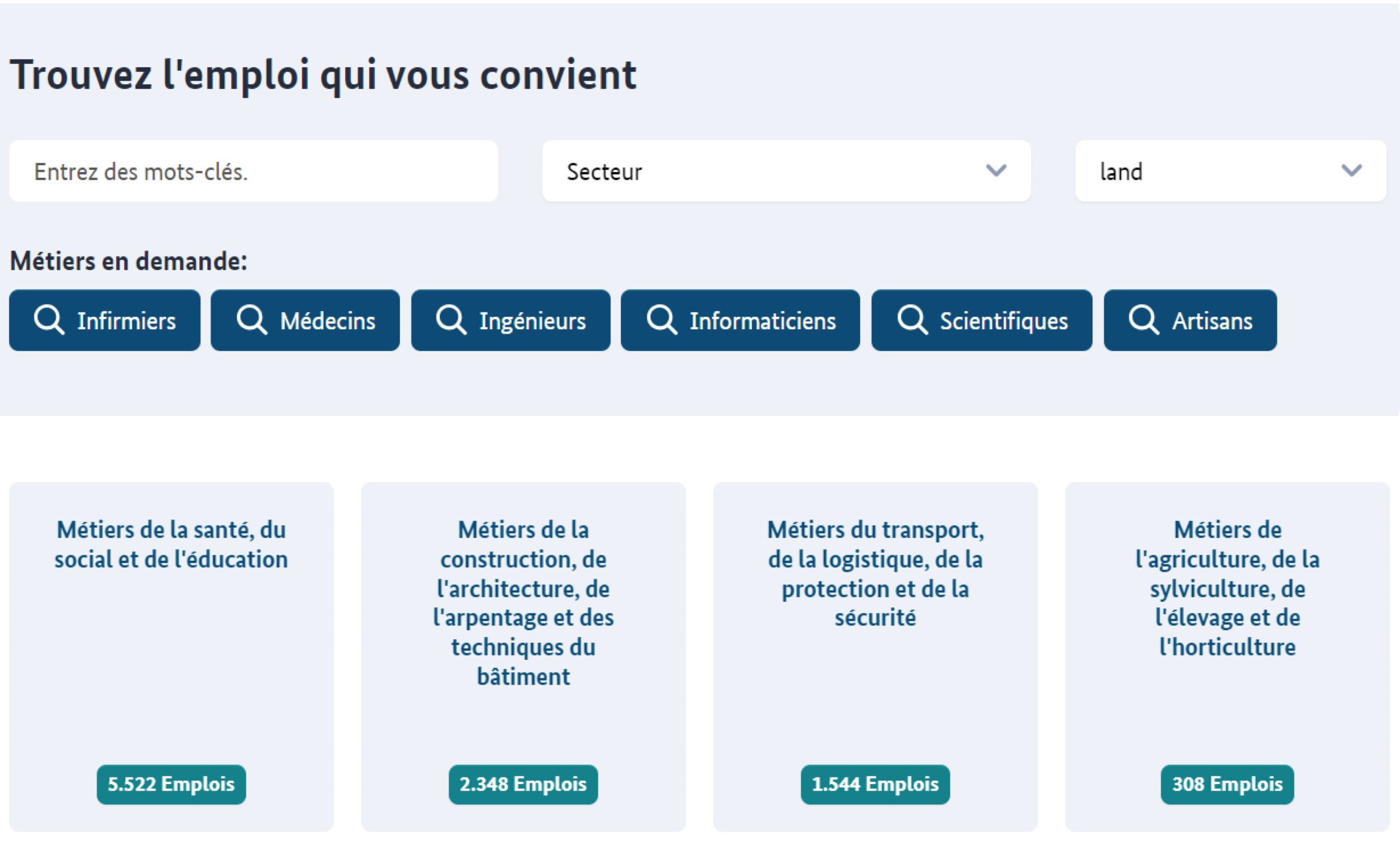Click the magnifier icon next to Scientifiques
Image resolution: width=1400 pixels, height=848 pixels.
[x=912, y=320]
